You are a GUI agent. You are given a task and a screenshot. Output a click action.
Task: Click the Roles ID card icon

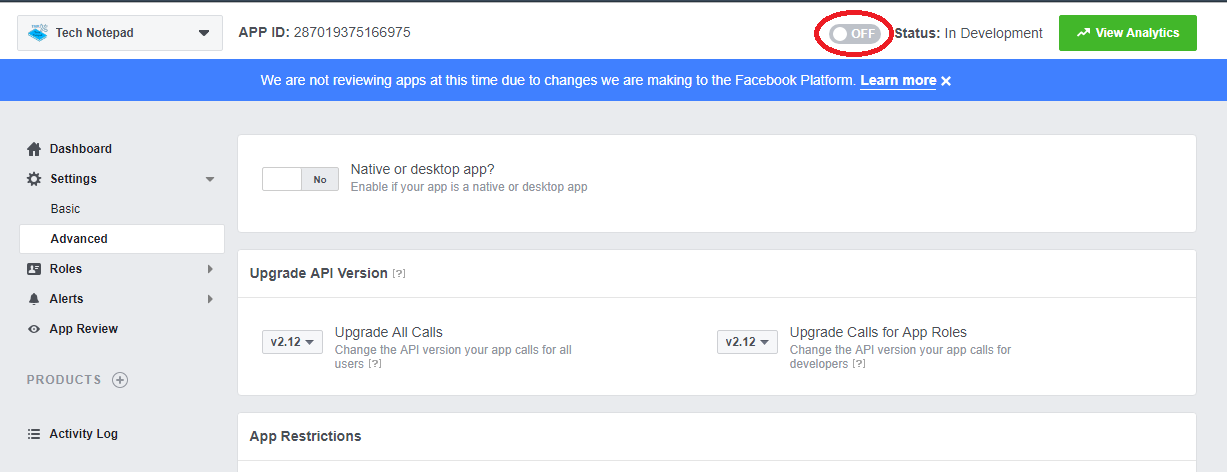[34, 269]
